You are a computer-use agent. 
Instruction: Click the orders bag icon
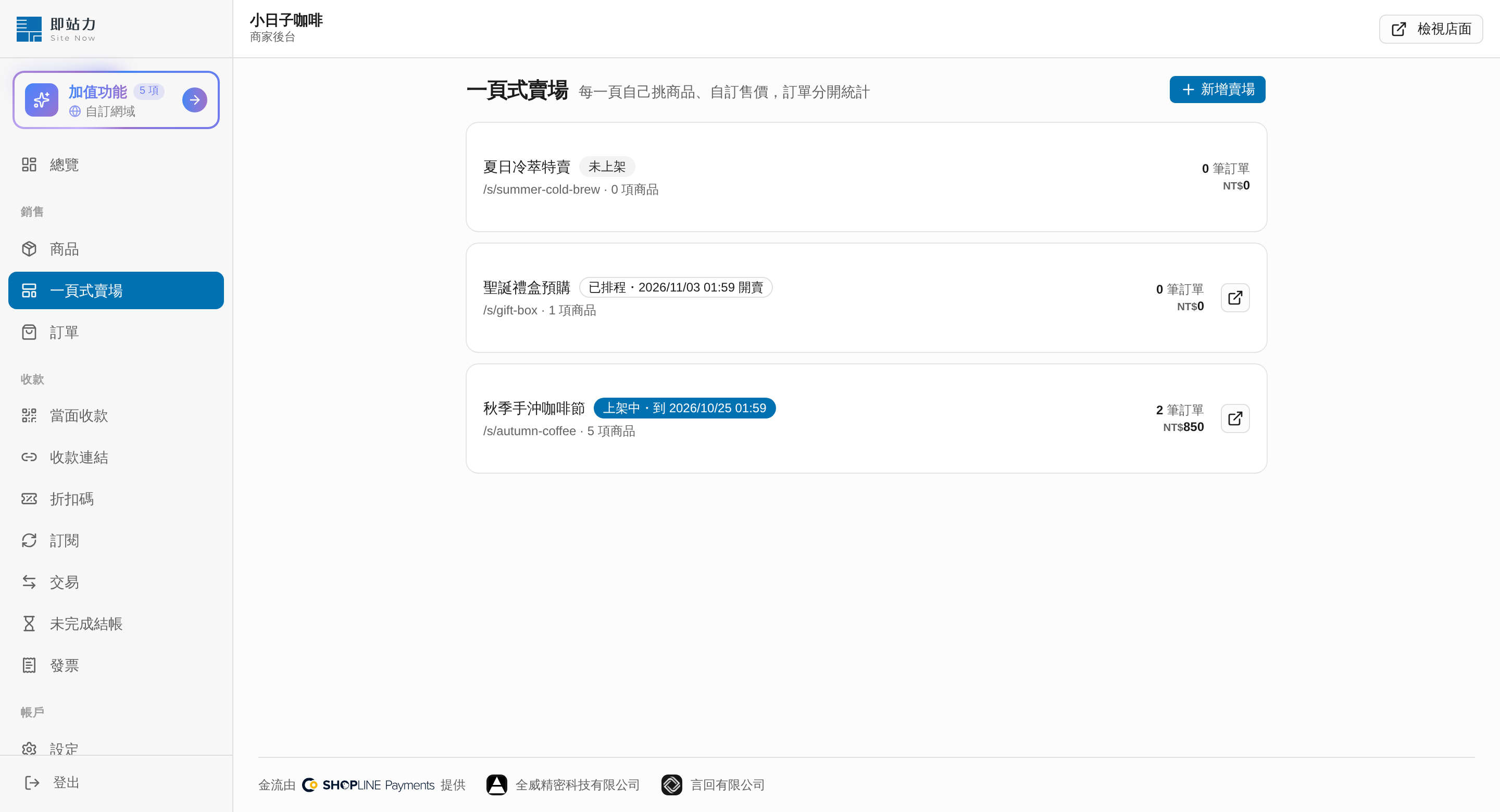[29, 332]
